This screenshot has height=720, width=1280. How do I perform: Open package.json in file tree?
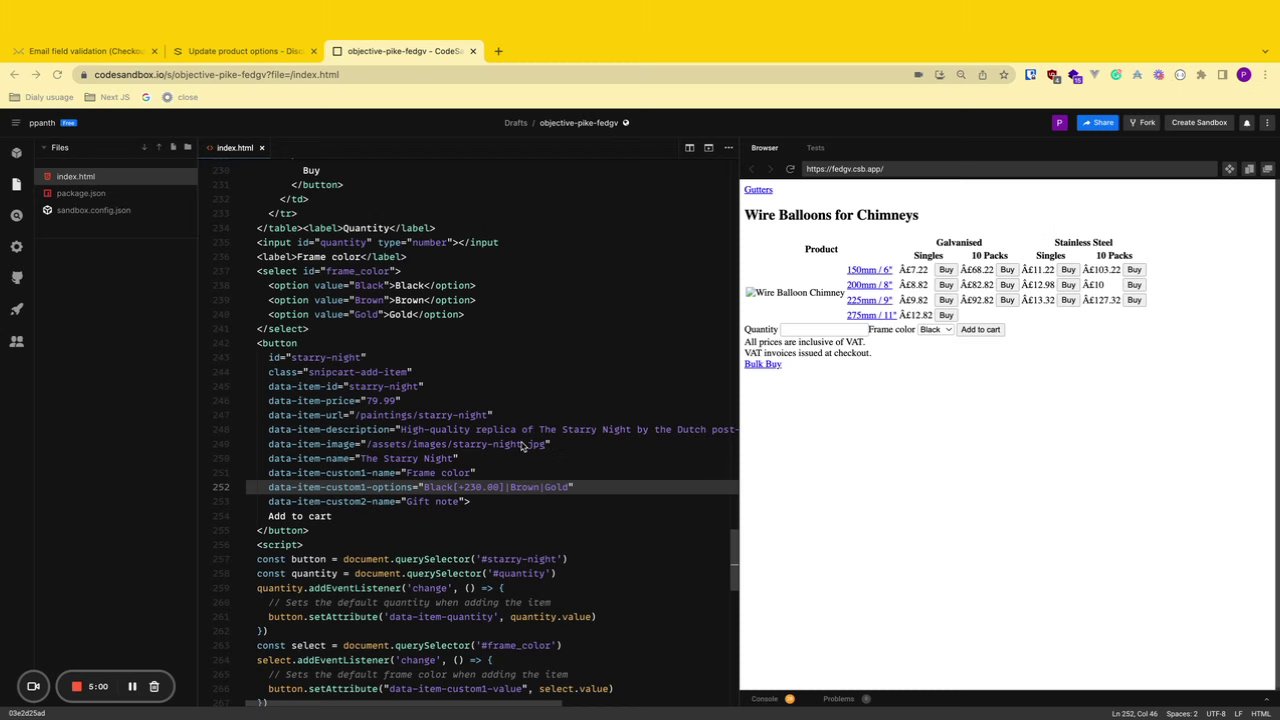pyautogui.click(x=81, y=193)
